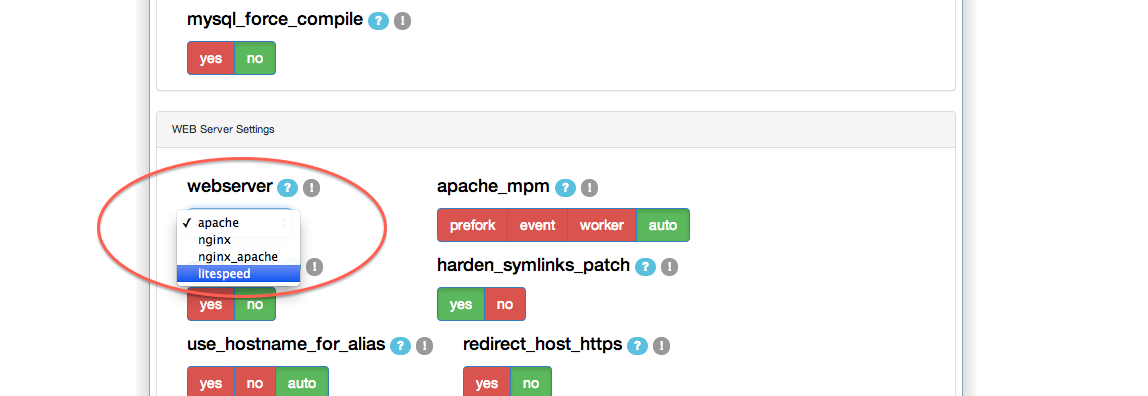Open help icon for harden_symlinks_patch
Viewport: 1148px width, 396px height.
[x=645, y=267]
